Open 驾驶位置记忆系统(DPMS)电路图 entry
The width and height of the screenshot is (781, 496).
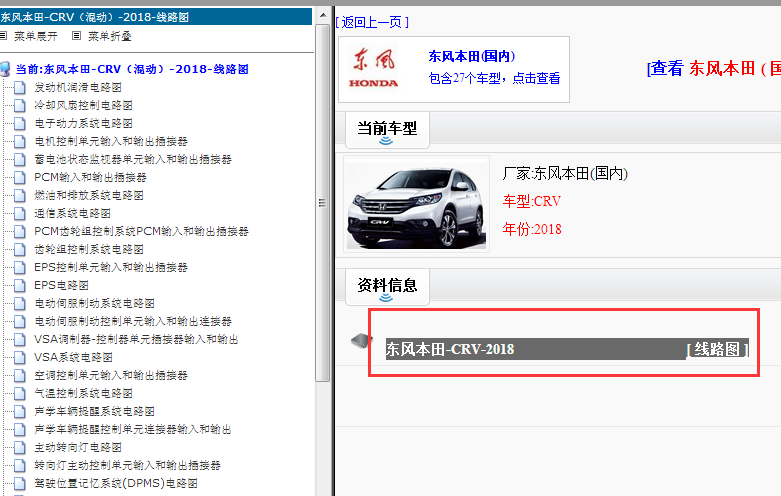coord(116,483)
